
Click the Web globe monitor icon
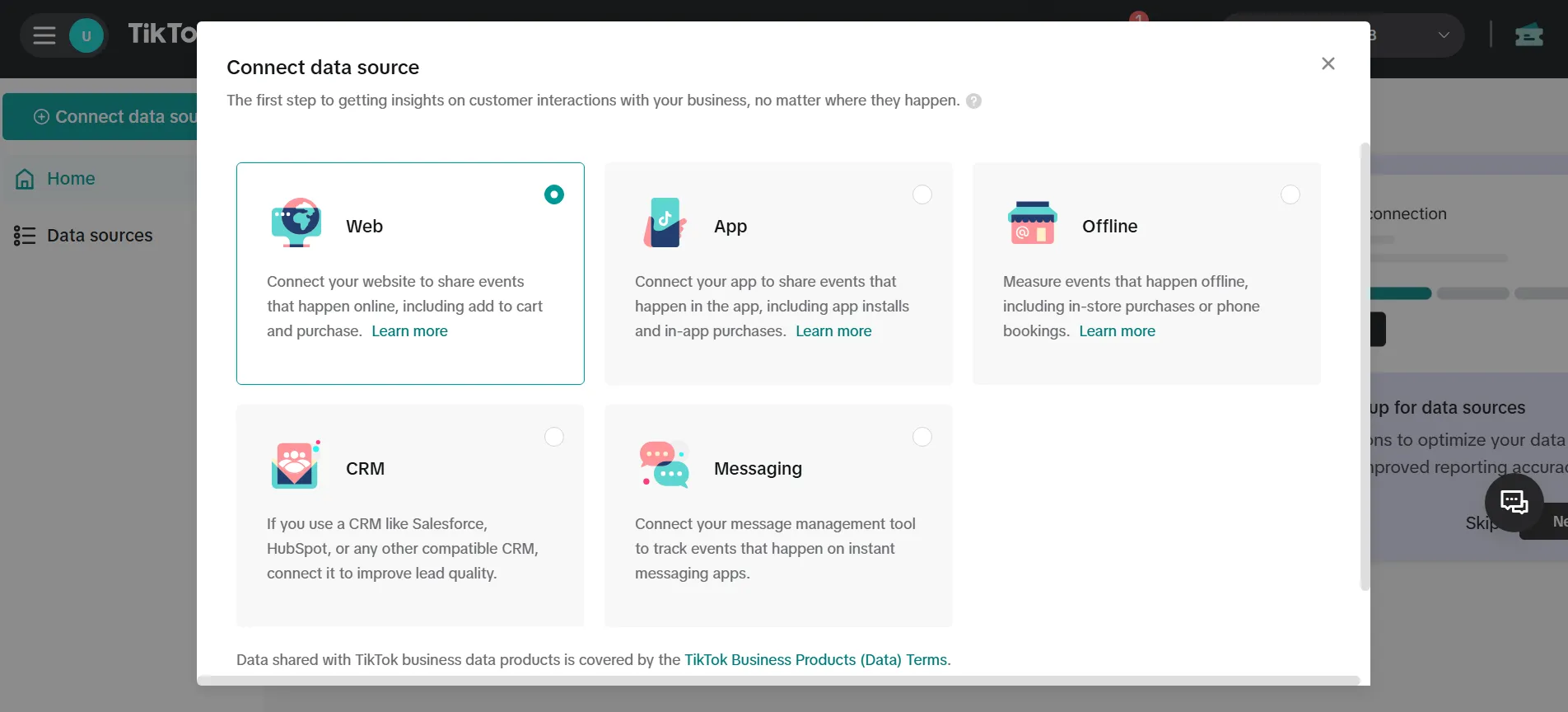coord(296,222)
